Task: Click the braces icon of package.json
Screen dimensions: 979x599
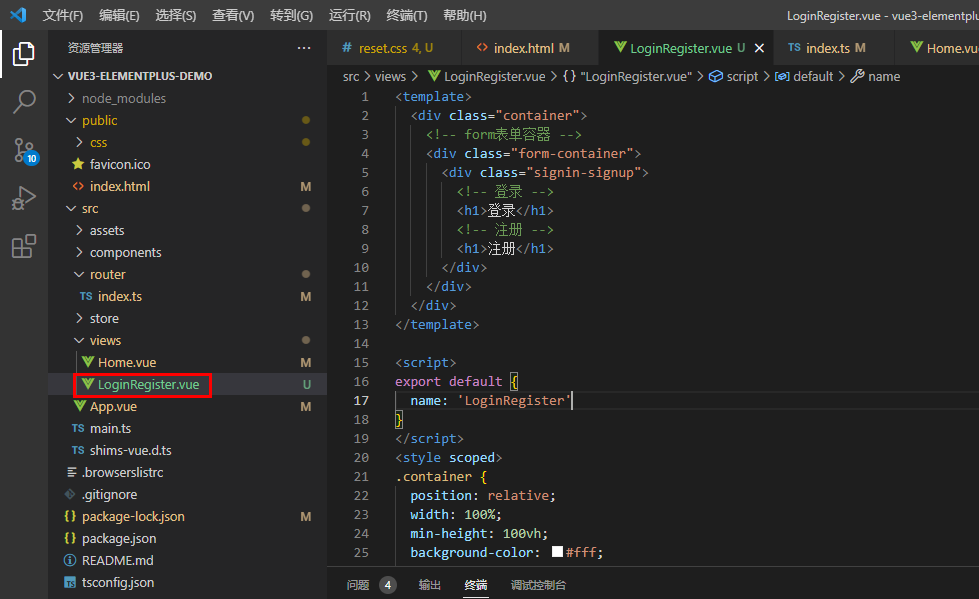Action: pos(71,538)
